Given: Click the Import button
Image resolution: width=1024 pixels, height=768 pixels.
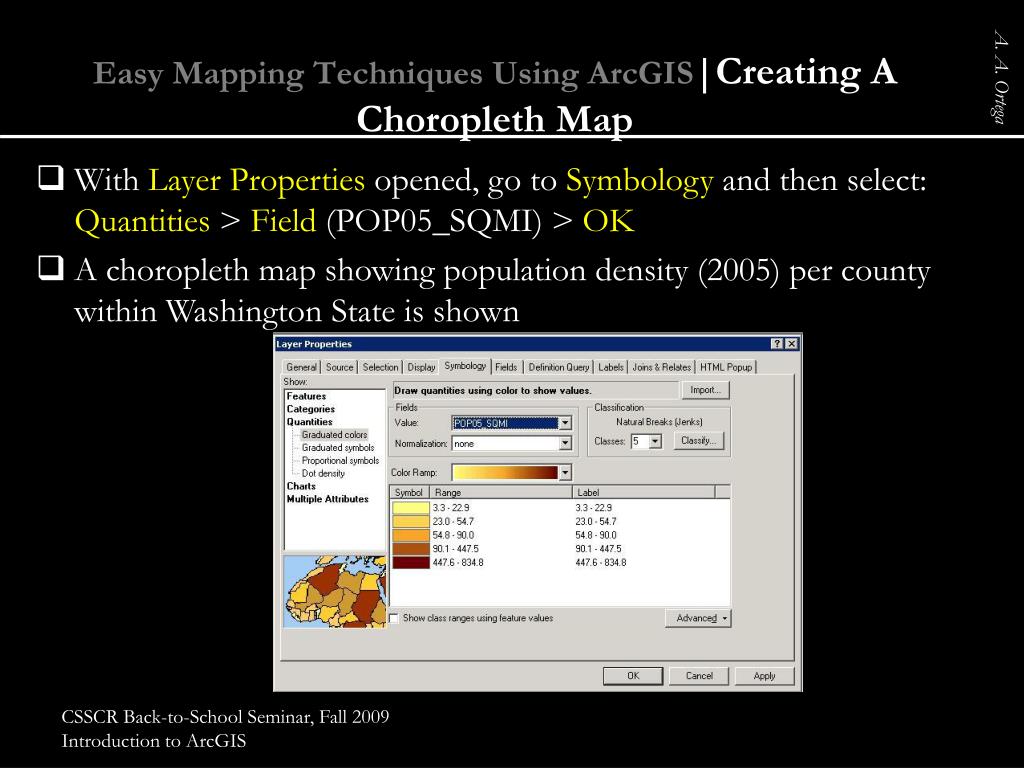Looking at the screenshot, I should click(705, 390).
